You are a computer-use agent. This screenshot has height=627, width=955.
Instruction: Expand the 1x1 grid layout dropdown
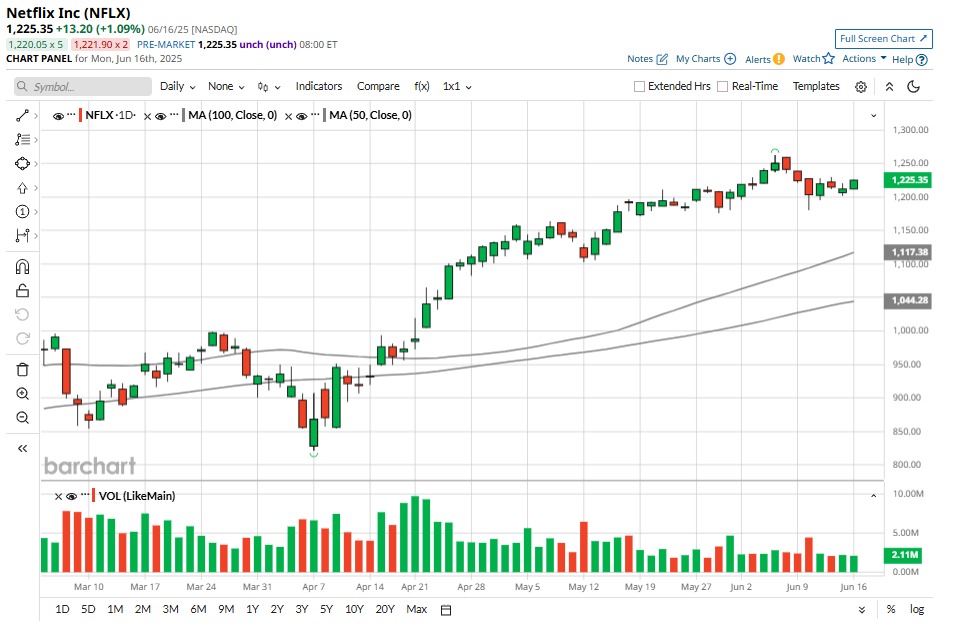coord(457,87)
